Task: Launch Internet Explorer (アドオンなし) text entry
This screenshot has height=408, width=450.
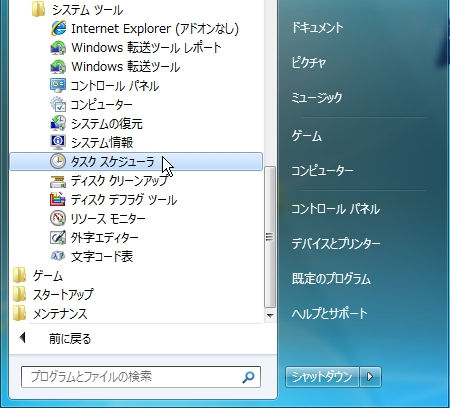Action: click(155, 29)
